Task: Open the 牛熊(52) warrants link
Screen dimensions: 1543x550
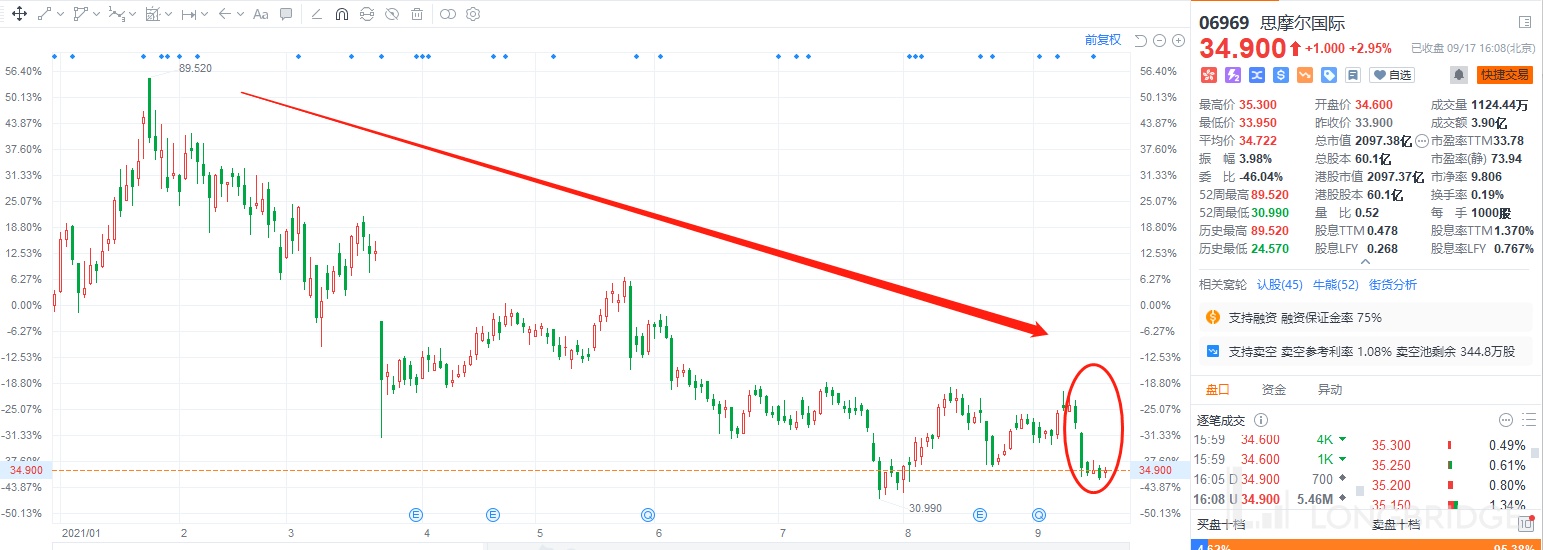Action: (1335, 285)
